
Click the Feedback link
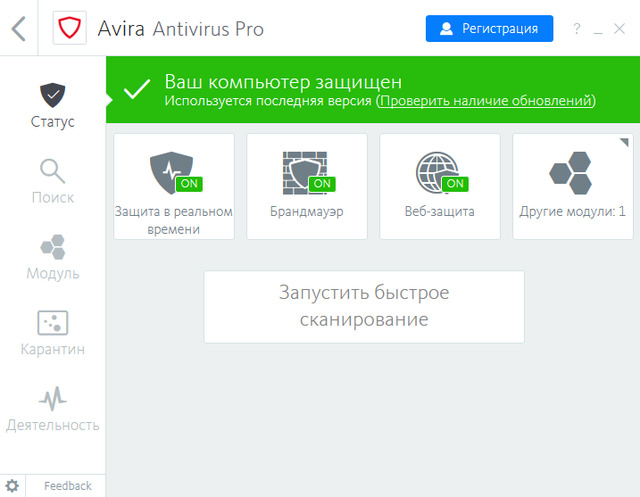click(x=68, y=486)
